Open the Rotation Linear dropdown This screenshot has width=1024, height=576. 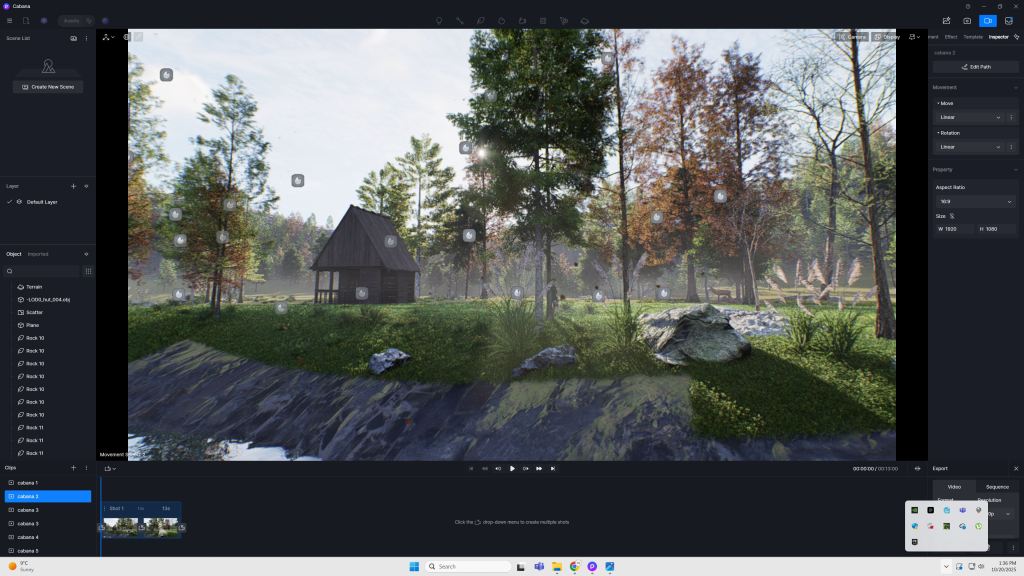click(969, 147)
